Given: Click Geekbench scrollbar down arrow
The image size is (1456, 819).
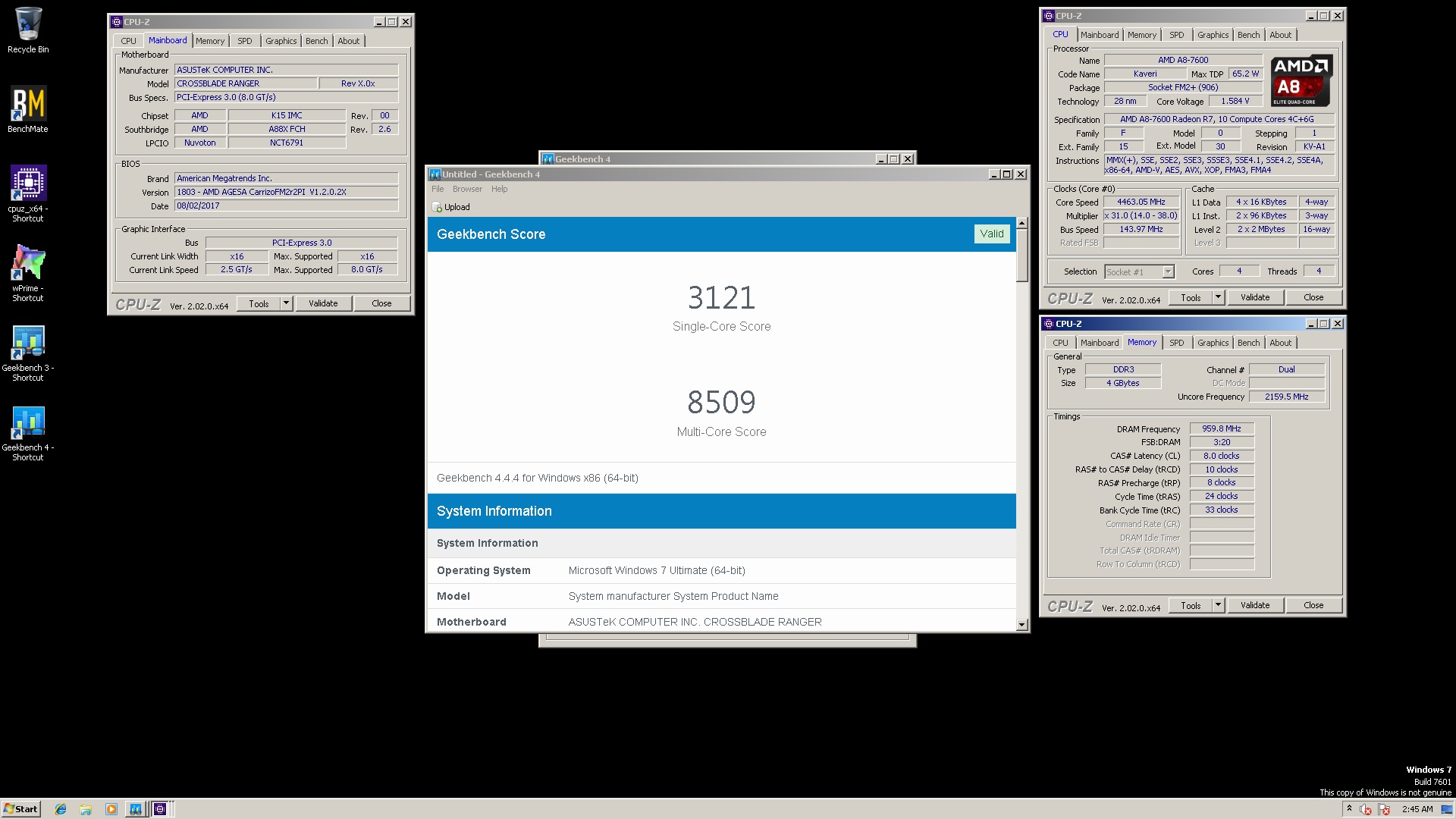Looking at the screenshot, I should pyautogui.click(x=1021, y=625).
